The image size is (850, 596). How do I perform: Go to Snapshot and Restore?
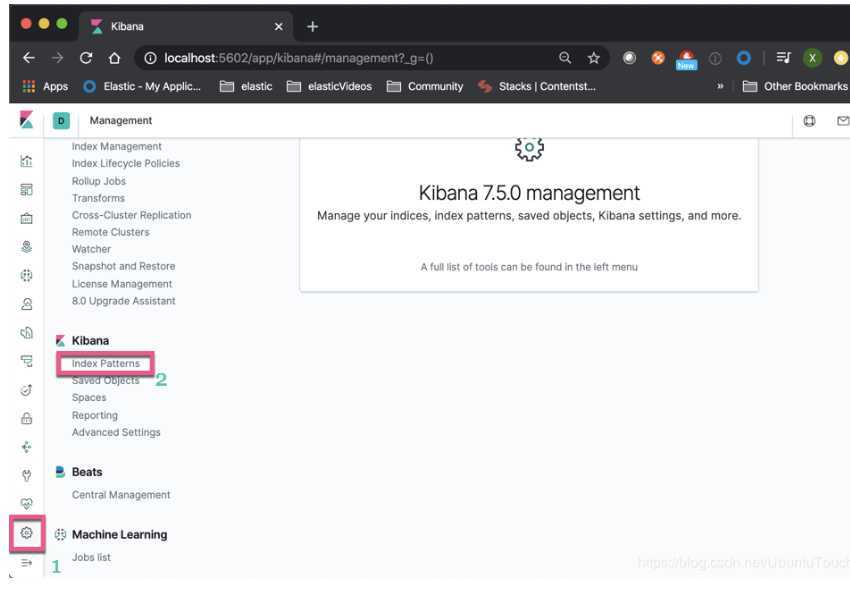124,266
